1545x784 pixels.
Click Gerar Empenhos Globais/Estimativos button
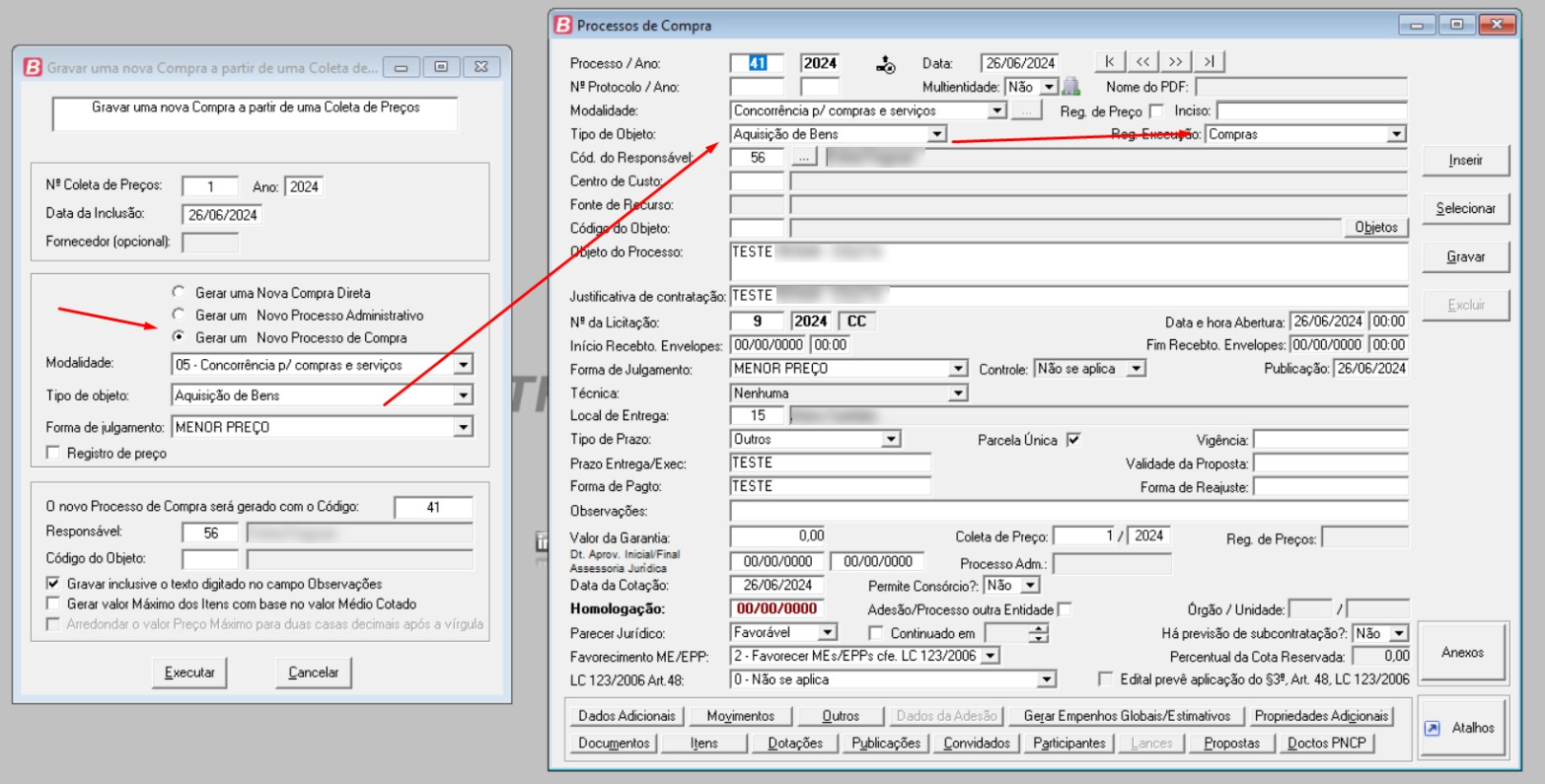tap(1127, 716)
